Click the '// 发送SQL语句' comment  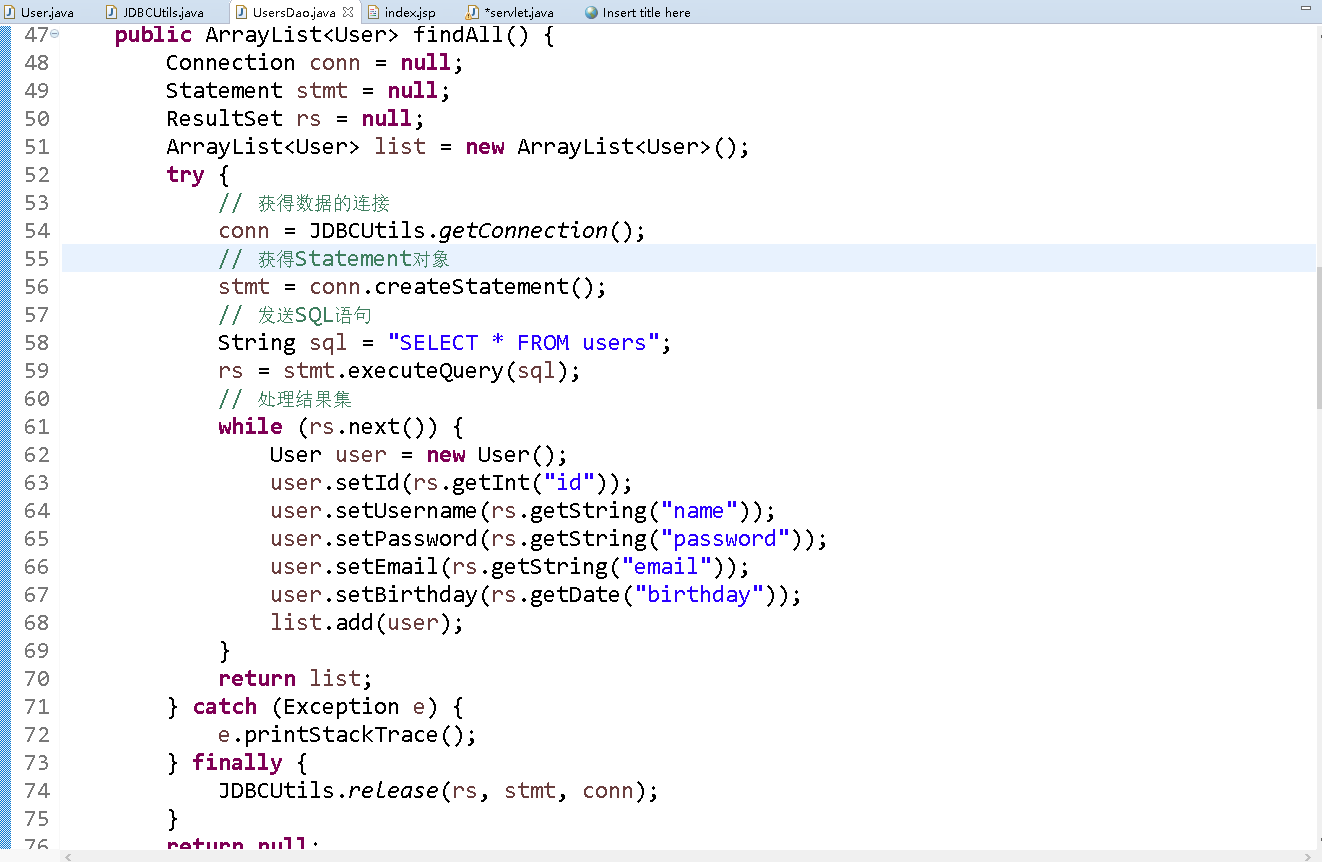[295, 315]
